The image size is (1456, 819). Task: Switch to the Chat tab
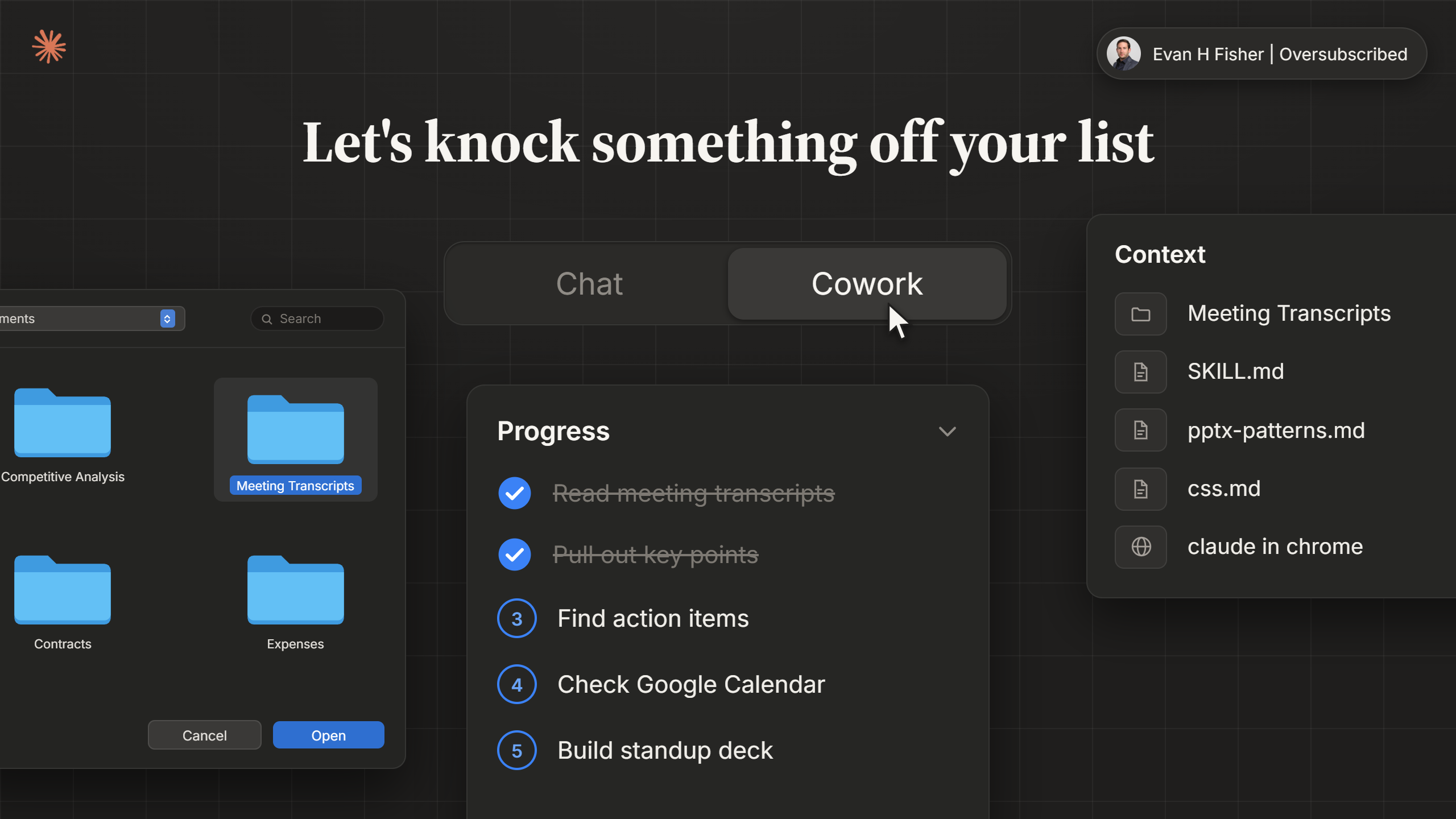pos(589,284)
